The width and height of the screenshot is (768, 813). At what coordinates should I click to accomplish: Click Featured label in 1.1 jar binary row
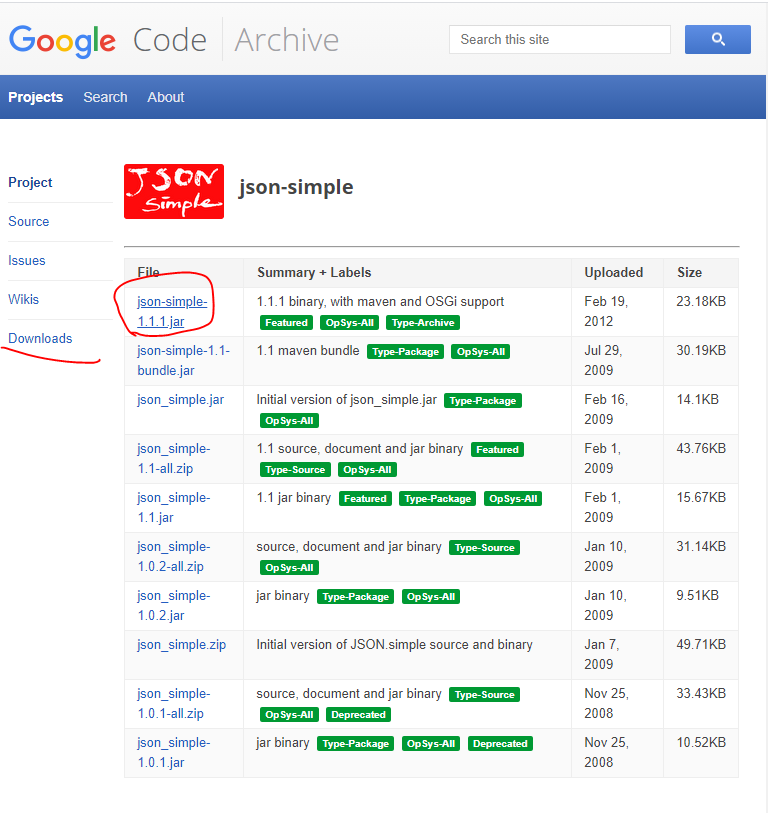click(x=365, y=499)
